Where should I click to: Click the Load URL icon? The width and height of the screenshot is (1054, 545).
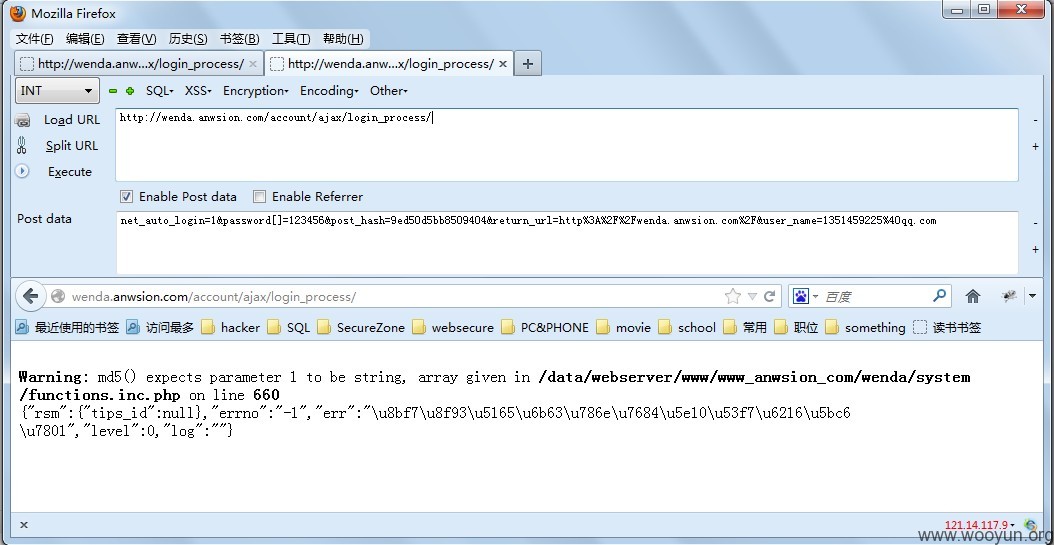click(x=22, y=120)
